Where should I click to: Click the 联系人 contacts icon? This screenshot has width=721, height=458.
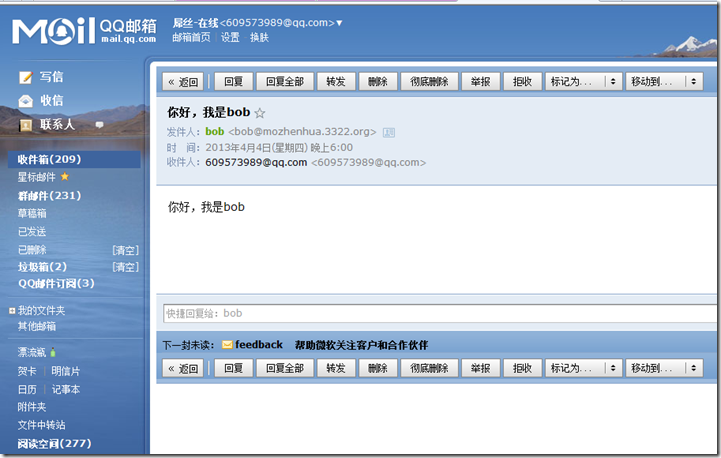26,125
